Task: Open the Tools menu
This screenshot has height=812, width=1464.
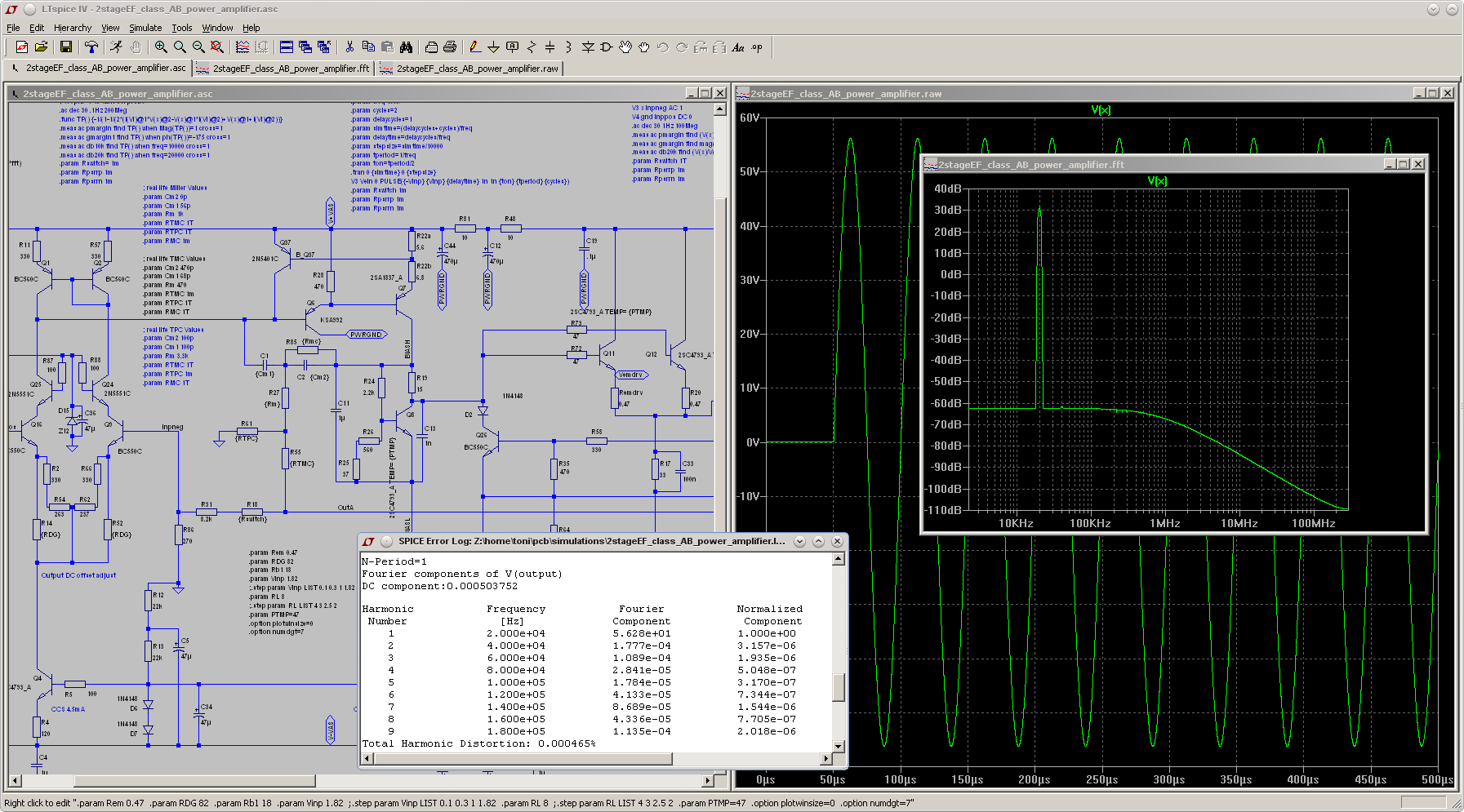Action: pyautogui.click(x=181, y=28)
